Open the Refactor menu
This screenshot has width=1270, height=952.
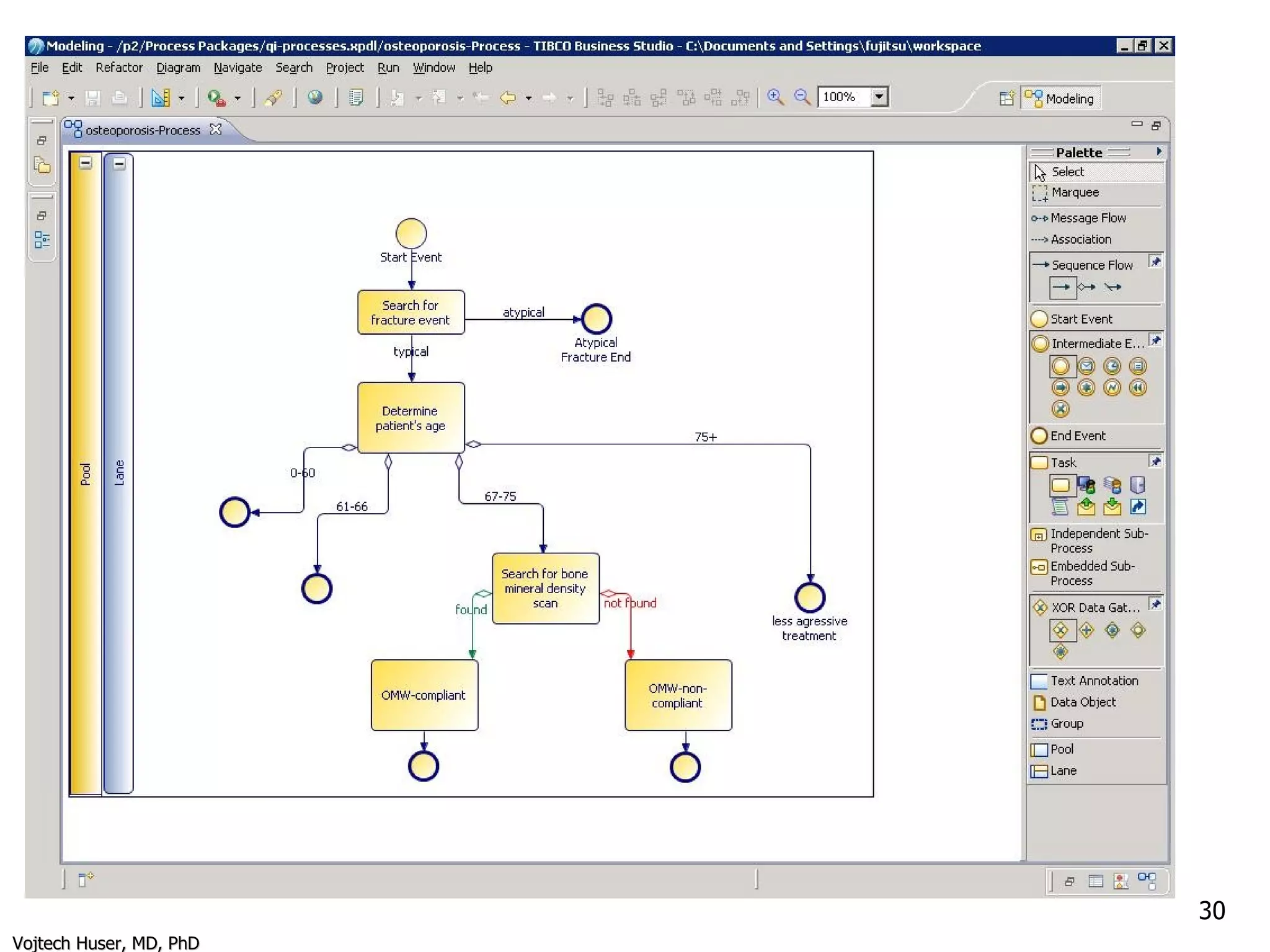pyautogui.click(x=118, y=68)
